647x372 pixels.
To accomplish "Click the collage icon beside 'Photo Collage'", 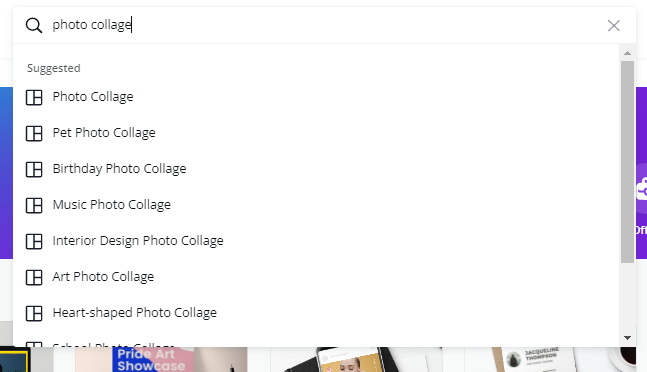I will tap(34, 98).
